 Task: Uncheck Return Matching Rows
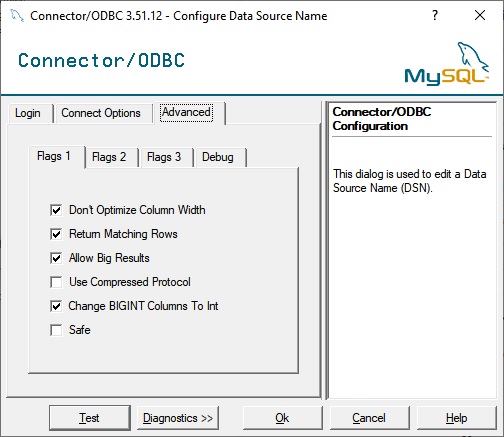tap(56, 234)
